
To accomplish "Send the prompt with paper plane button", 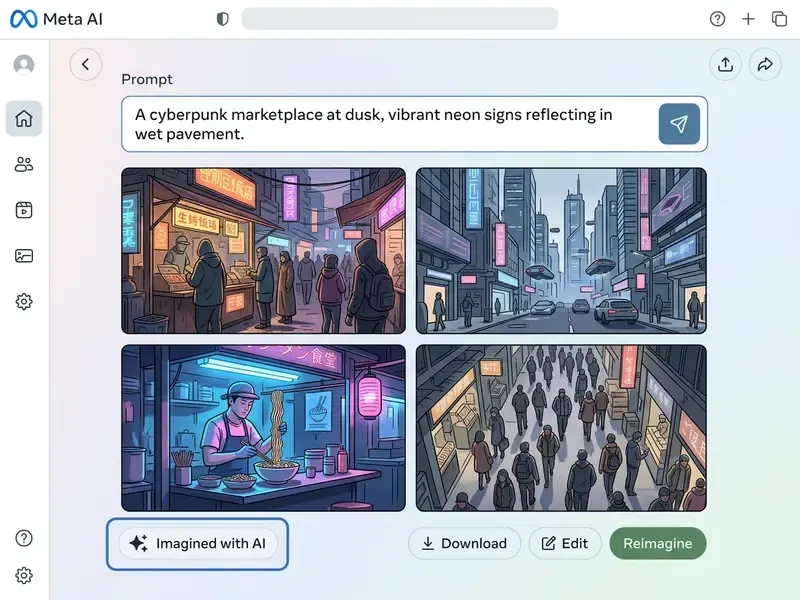I will pyautogui.click(x=679, y=124).
